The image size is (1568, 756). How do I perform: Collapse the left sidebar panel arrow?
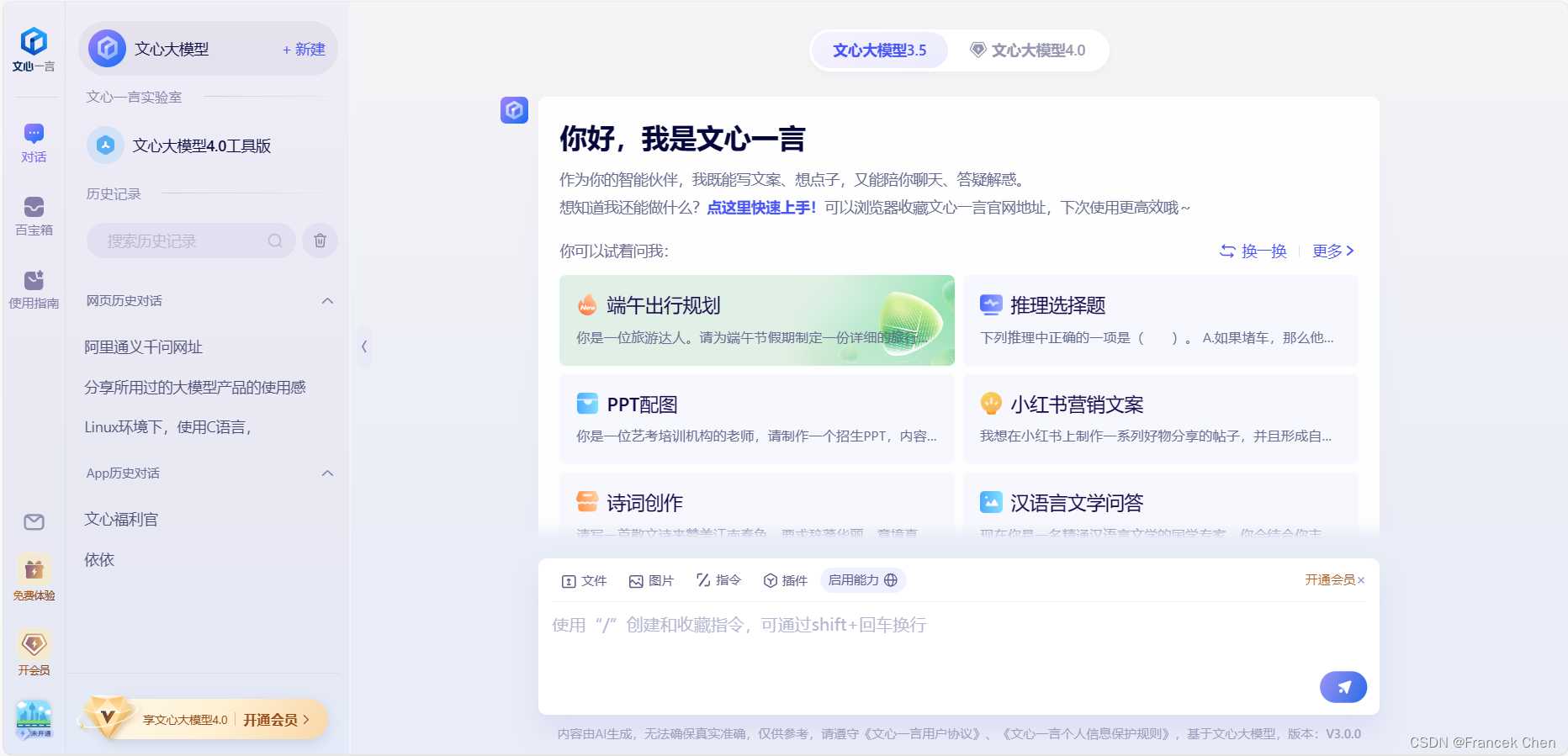coord(363,346)
